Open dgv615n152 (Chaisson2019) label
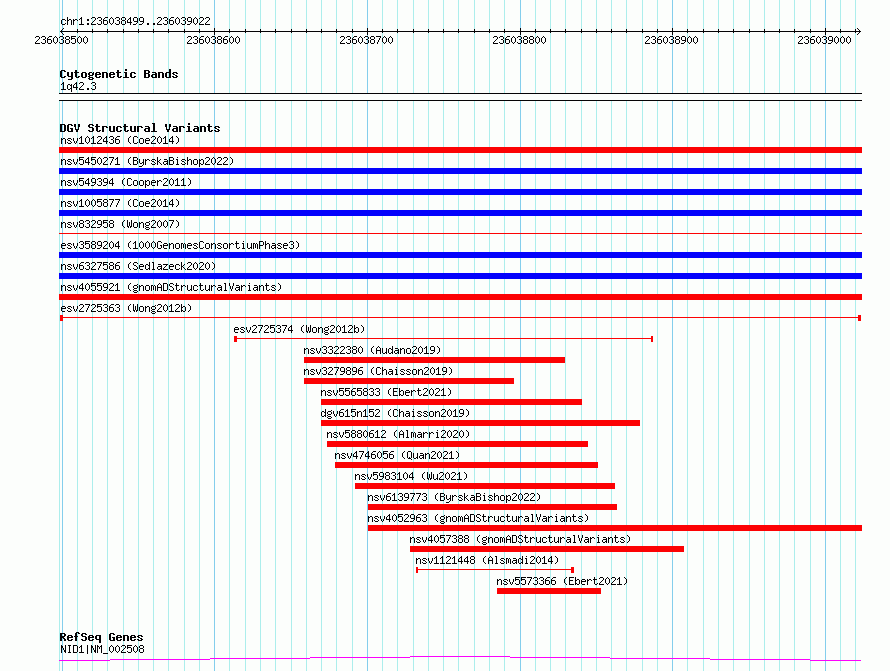This screenshot has width=890, height=671. coord(395,413)
